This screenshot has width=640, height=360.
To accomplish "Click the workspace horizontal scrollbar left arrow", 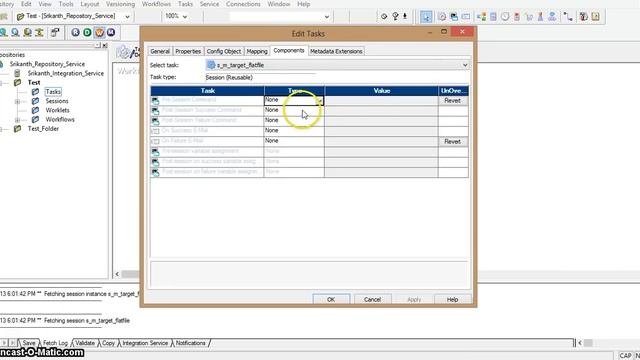I will pyautogui.click(x=117, y=274).
